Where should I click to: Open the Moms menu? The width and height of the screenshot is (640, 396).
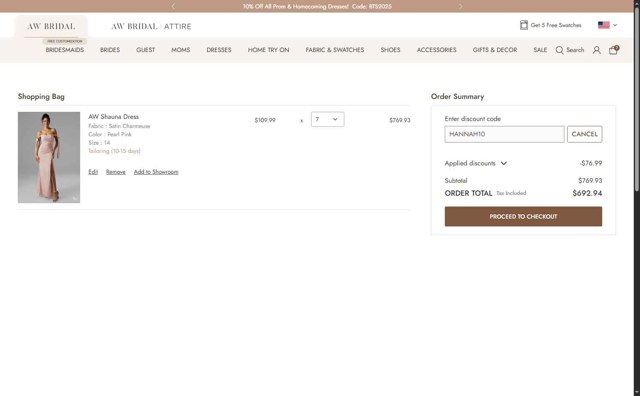point(180,50)
